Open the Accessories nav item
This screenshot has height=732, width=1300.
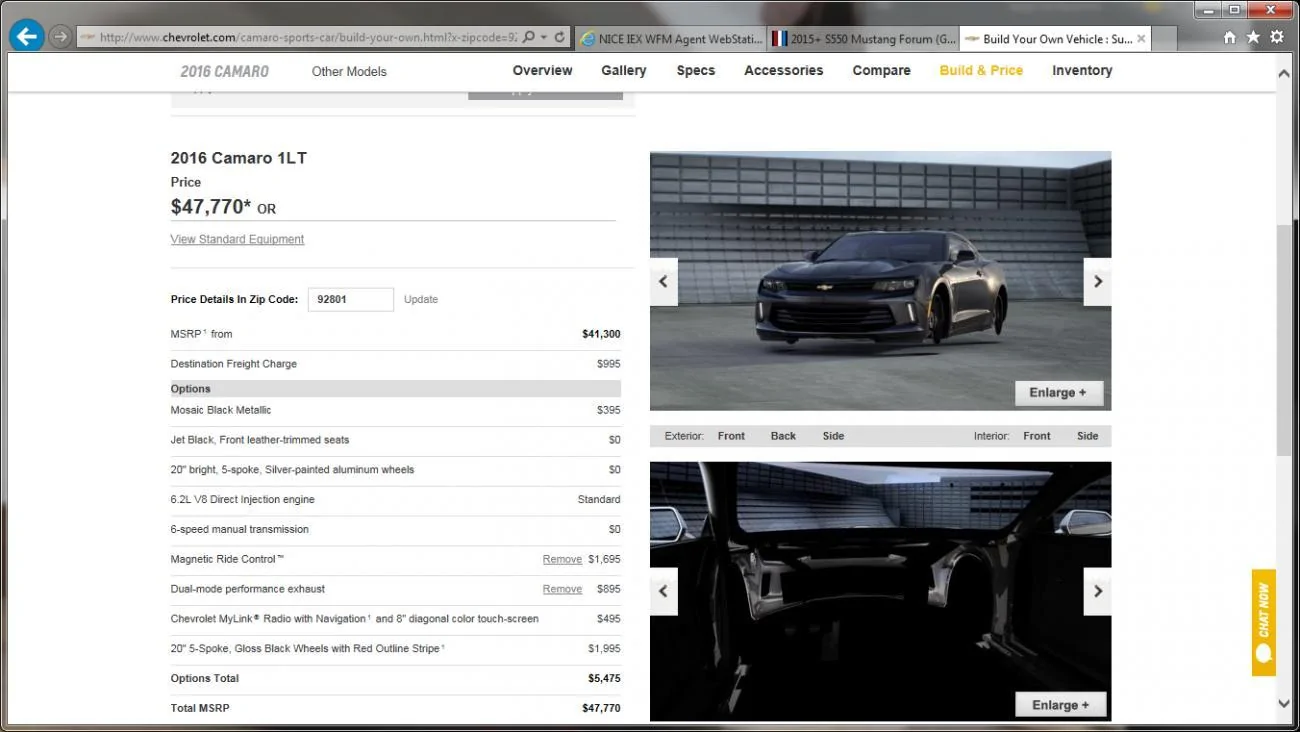coord(784,70)
